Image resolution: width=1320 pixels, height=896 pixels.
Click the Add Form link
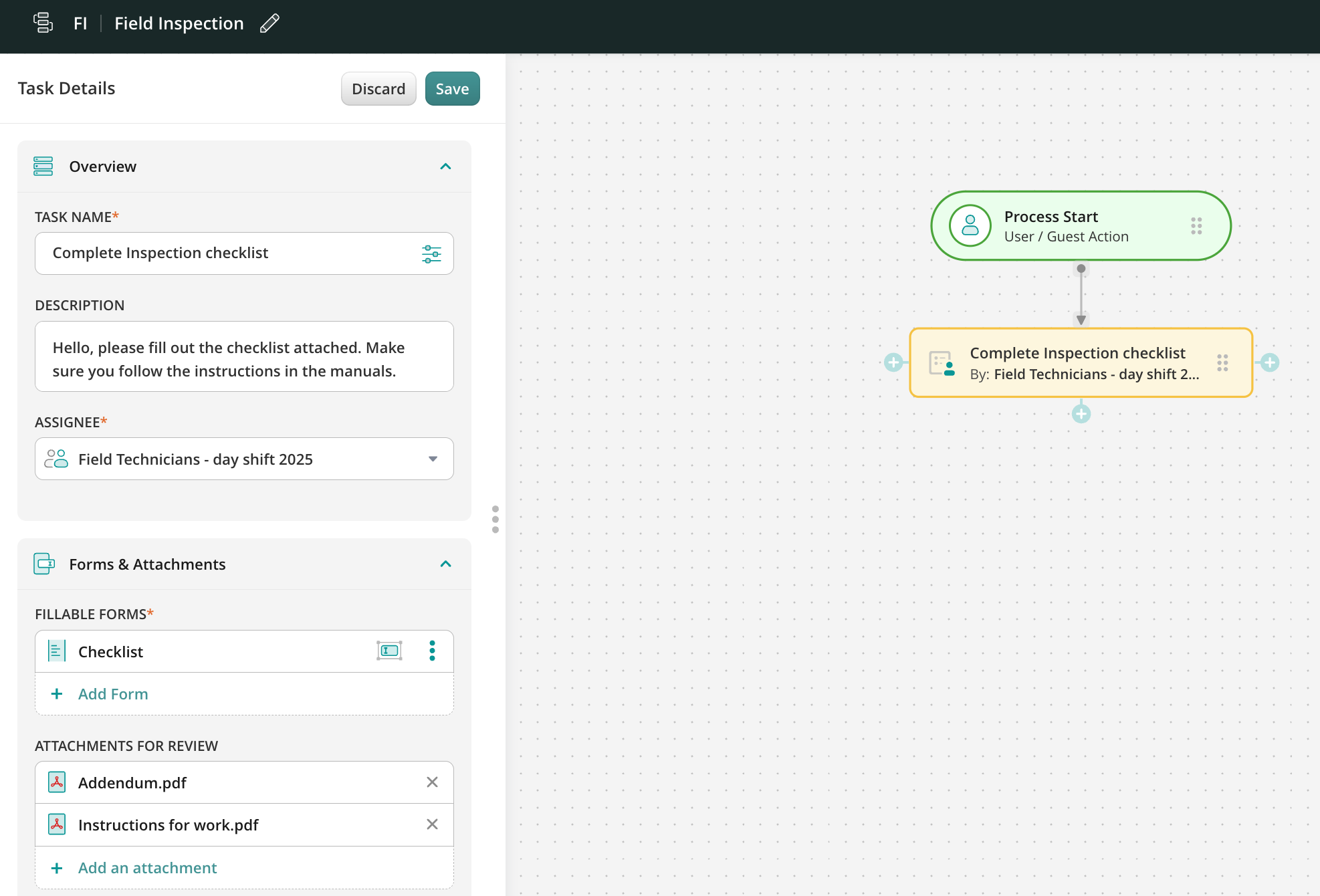click(113, 694)
